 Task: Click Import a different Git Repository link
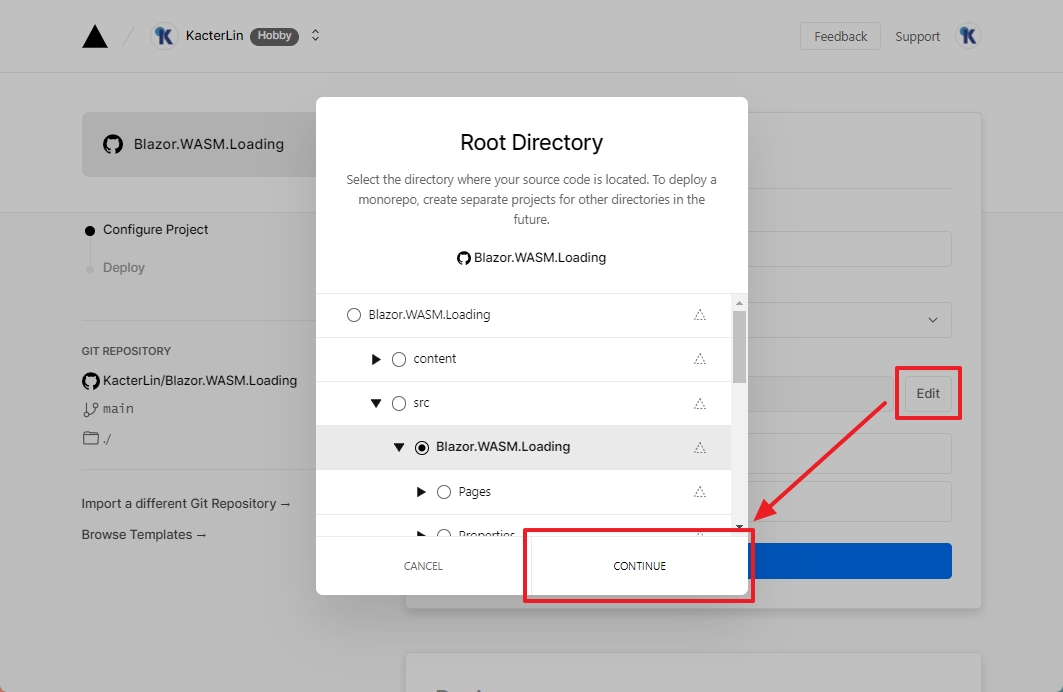186,504
